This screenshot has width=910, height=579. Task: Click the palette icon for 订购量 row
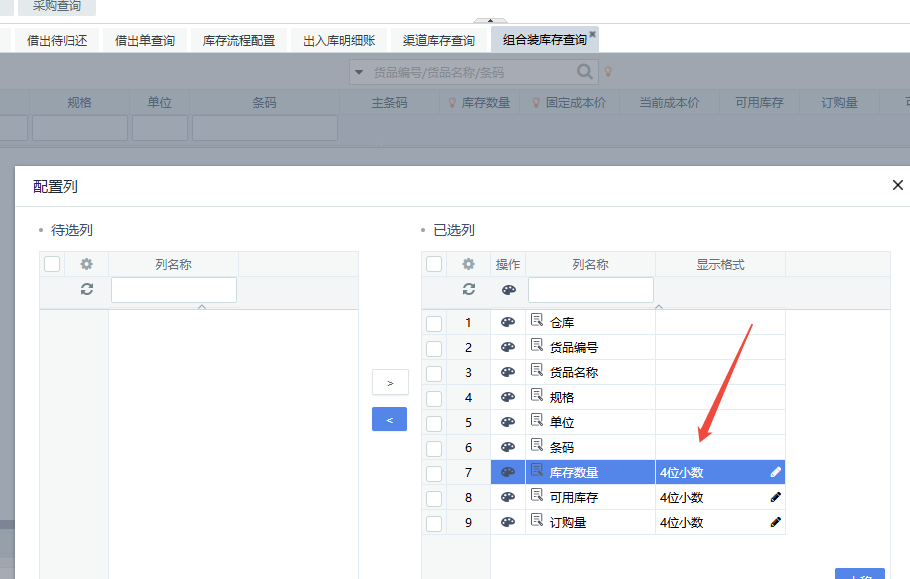(508, 522)
